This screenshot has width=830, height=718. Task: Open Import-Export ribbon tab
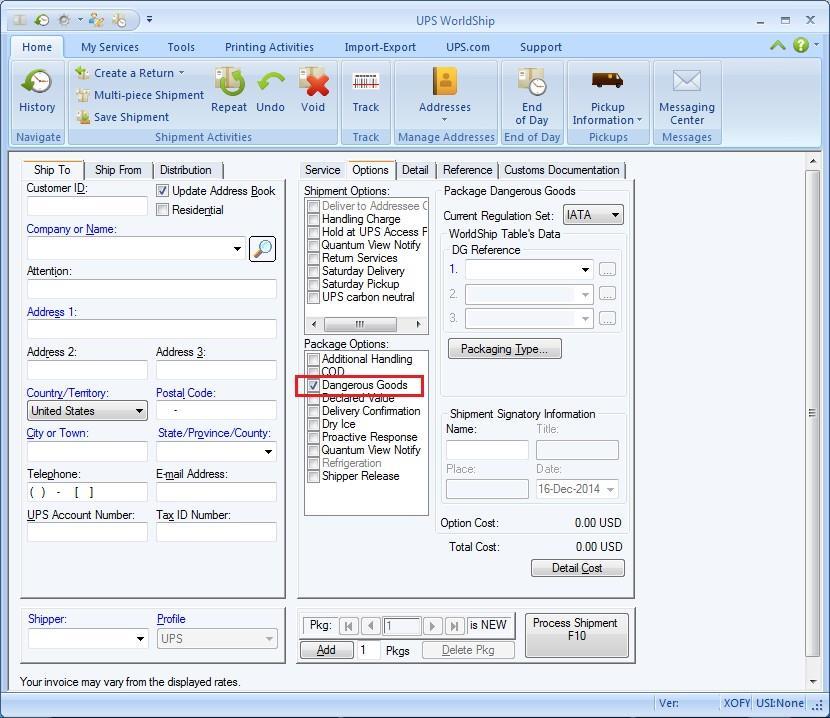click(380, 47)
